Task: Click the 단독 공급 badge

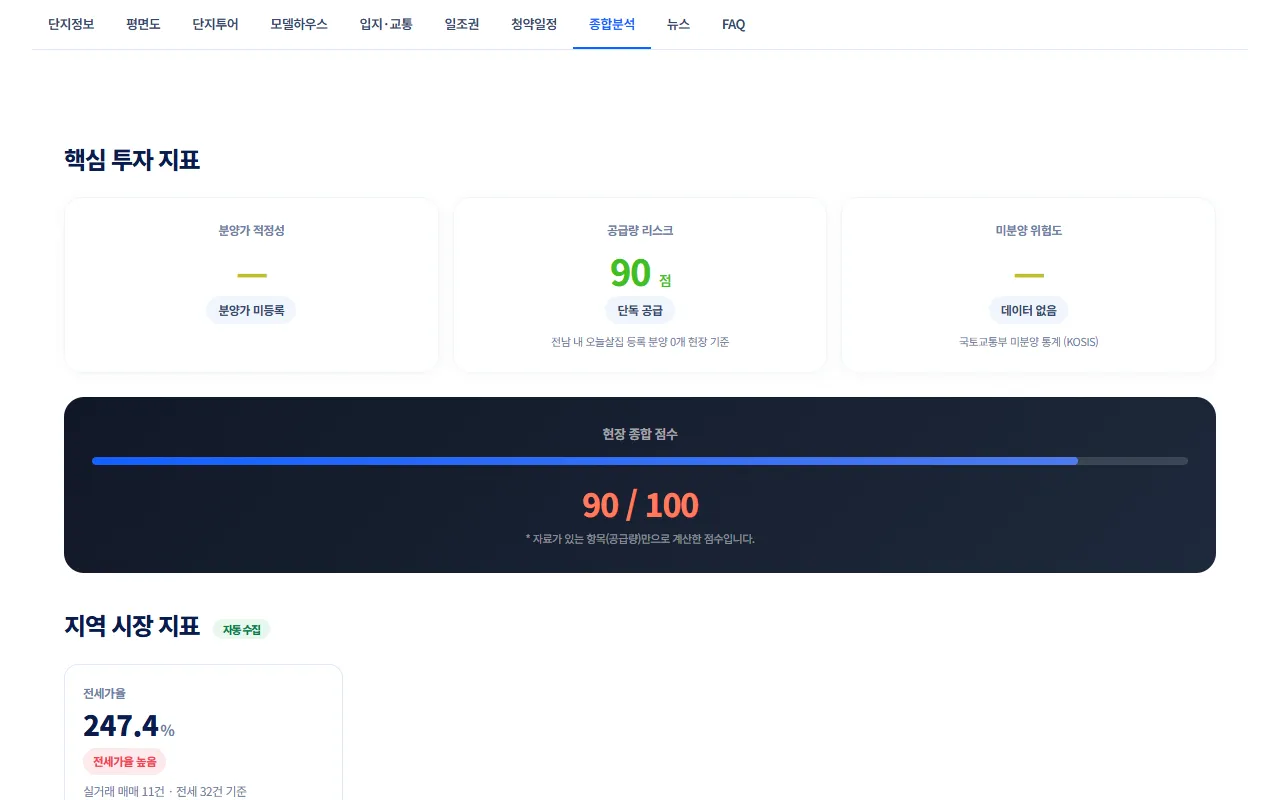Action: [x=640, y=310]
